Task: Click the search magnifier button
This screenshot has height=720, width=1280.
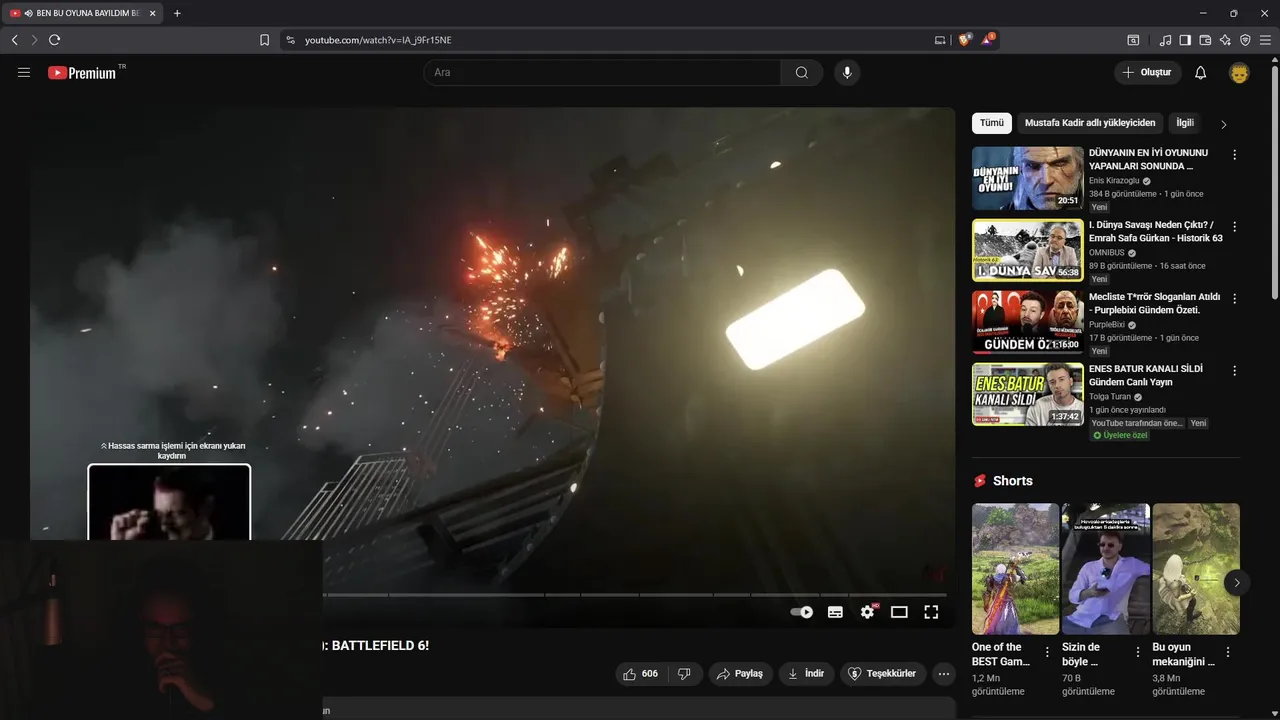Action: [802, 72]
